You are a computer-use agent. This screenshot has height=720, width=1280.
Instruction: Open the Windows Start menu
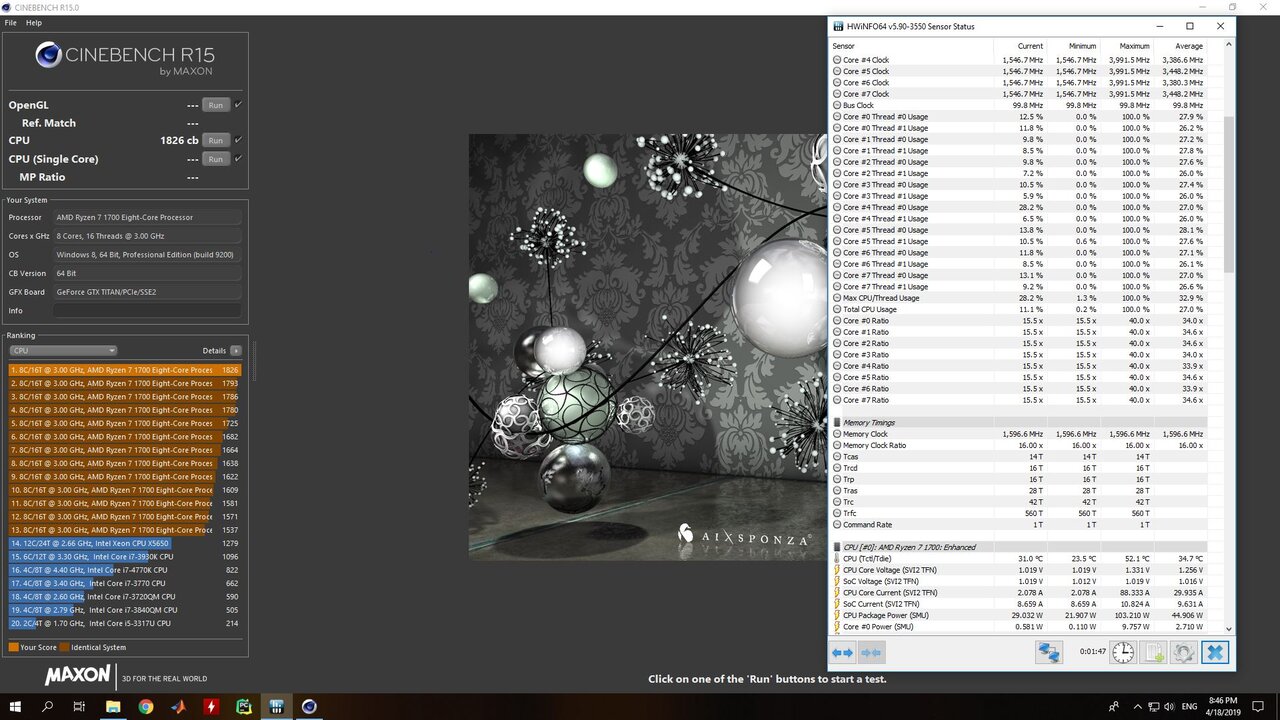tap(15, 706)
